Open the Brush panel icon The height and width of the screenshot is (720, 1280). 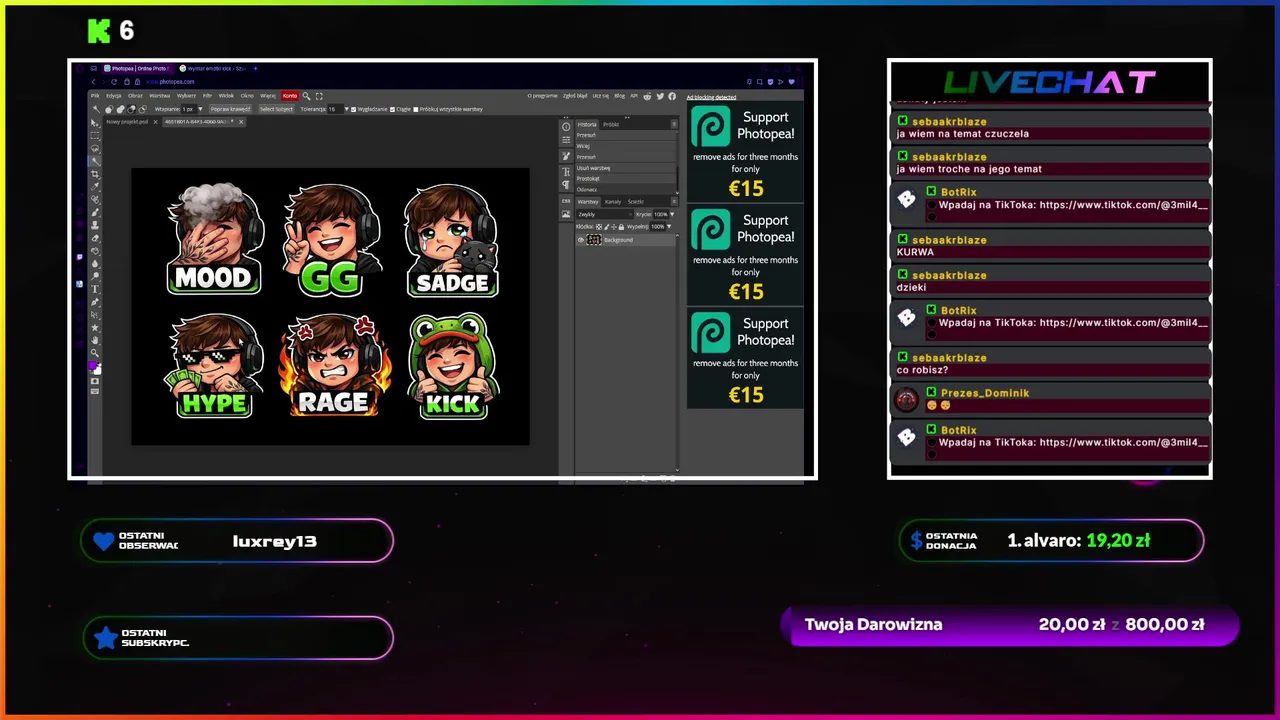click(566, 156)
